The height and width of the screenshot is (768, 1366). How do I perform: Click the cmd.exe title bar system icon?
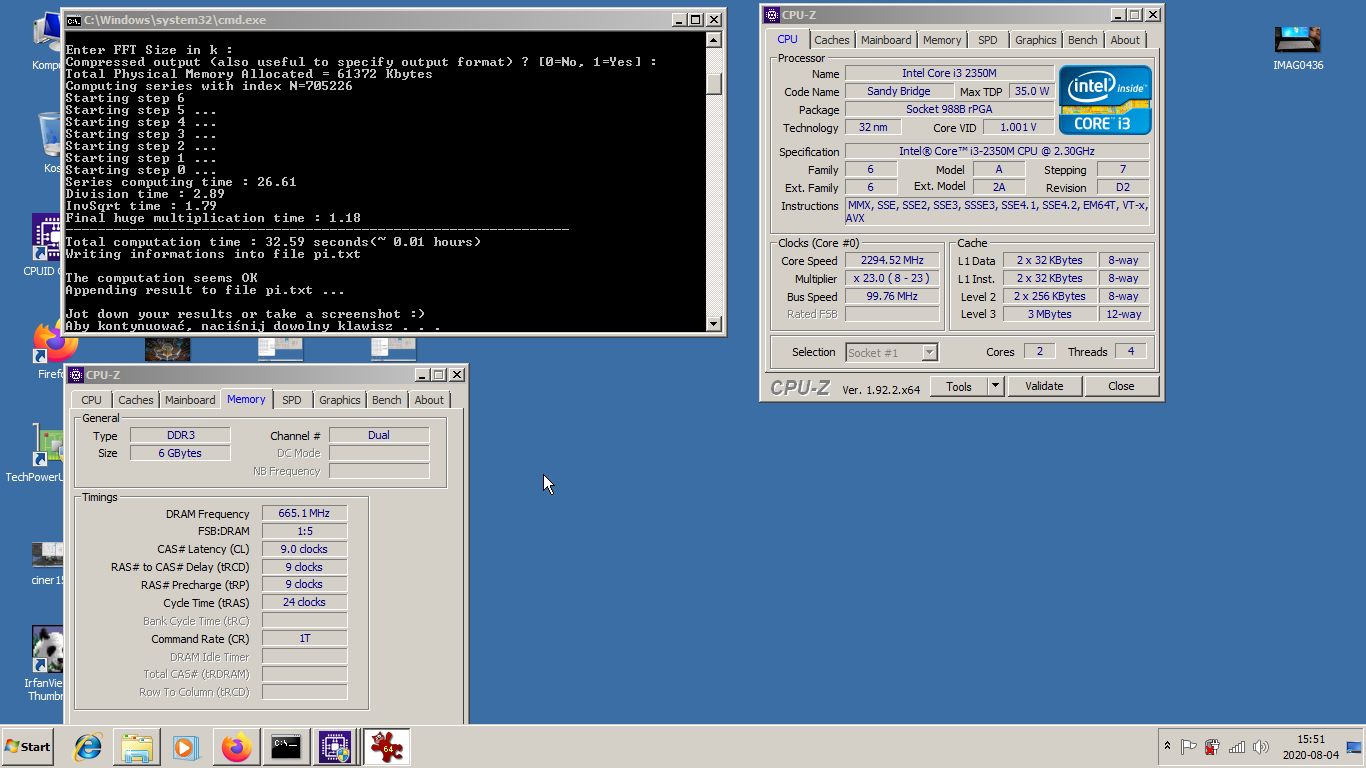[73, 19]
